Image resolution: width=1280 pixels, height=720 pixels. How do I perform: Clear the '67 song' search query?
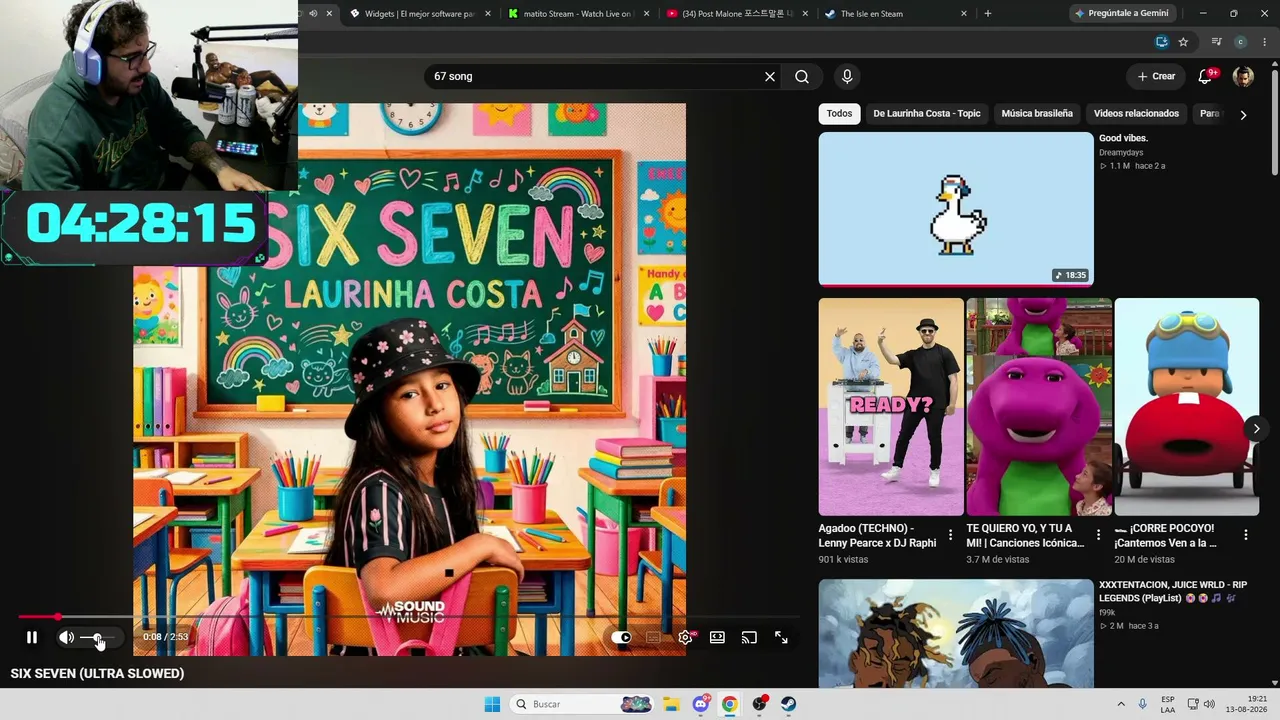[770, 76]
